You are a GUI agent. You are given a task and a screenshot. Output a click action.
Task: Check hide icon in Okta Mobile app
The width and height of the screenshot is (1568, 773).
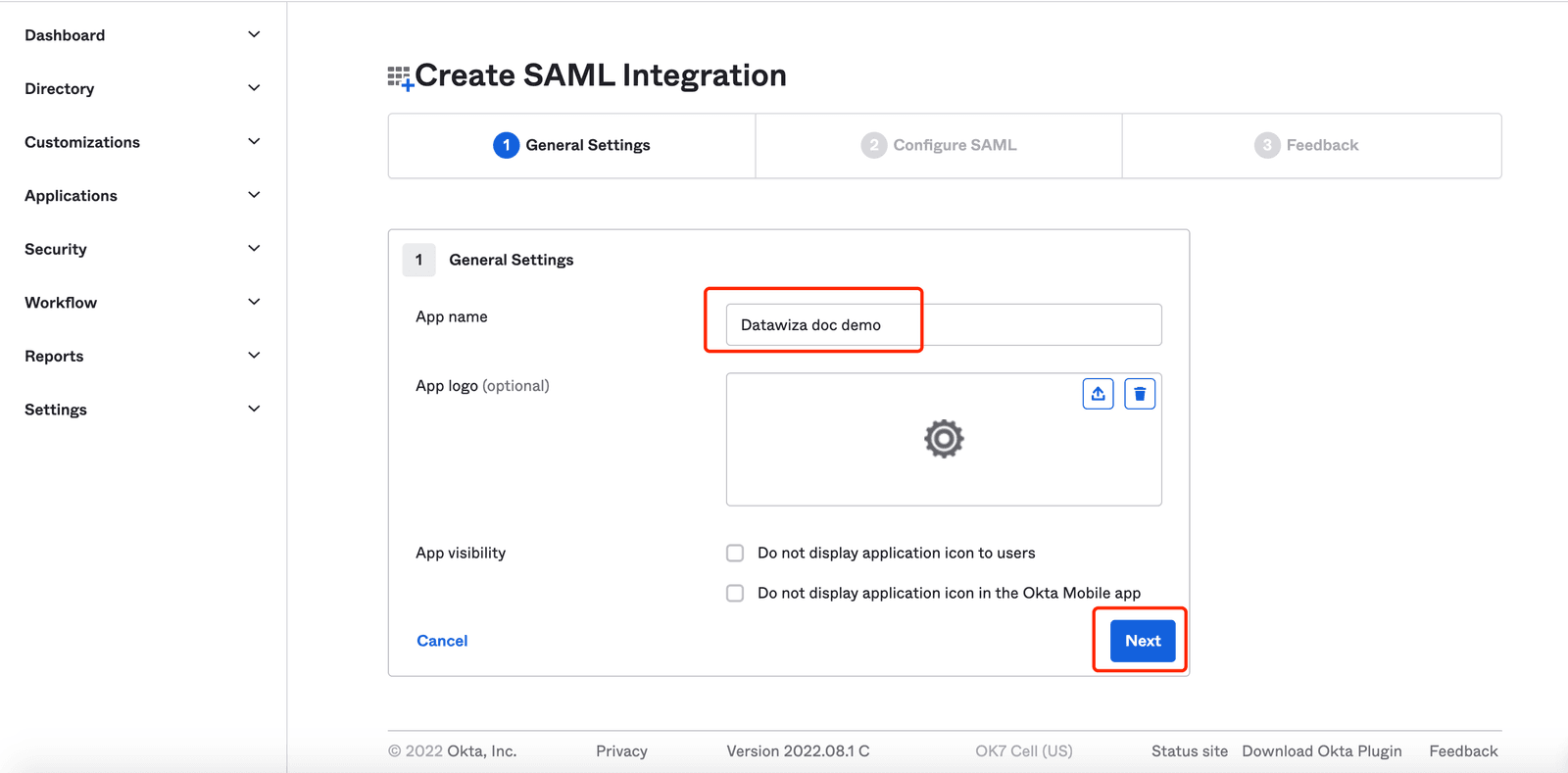coord(735,593)
